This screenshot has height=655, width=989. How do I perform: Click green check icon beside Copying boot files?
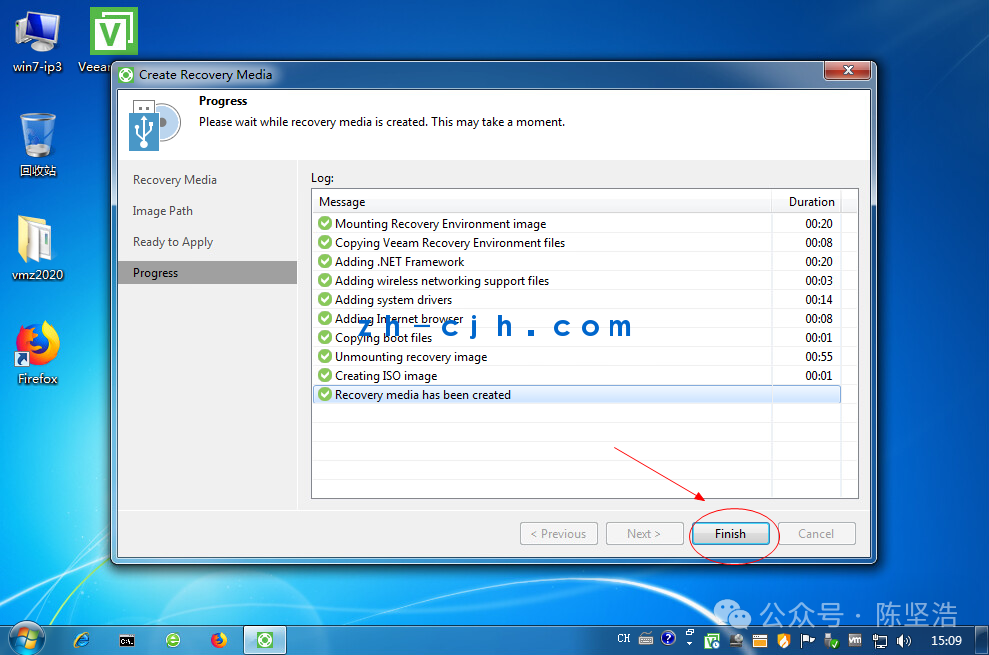click(325, 337)
